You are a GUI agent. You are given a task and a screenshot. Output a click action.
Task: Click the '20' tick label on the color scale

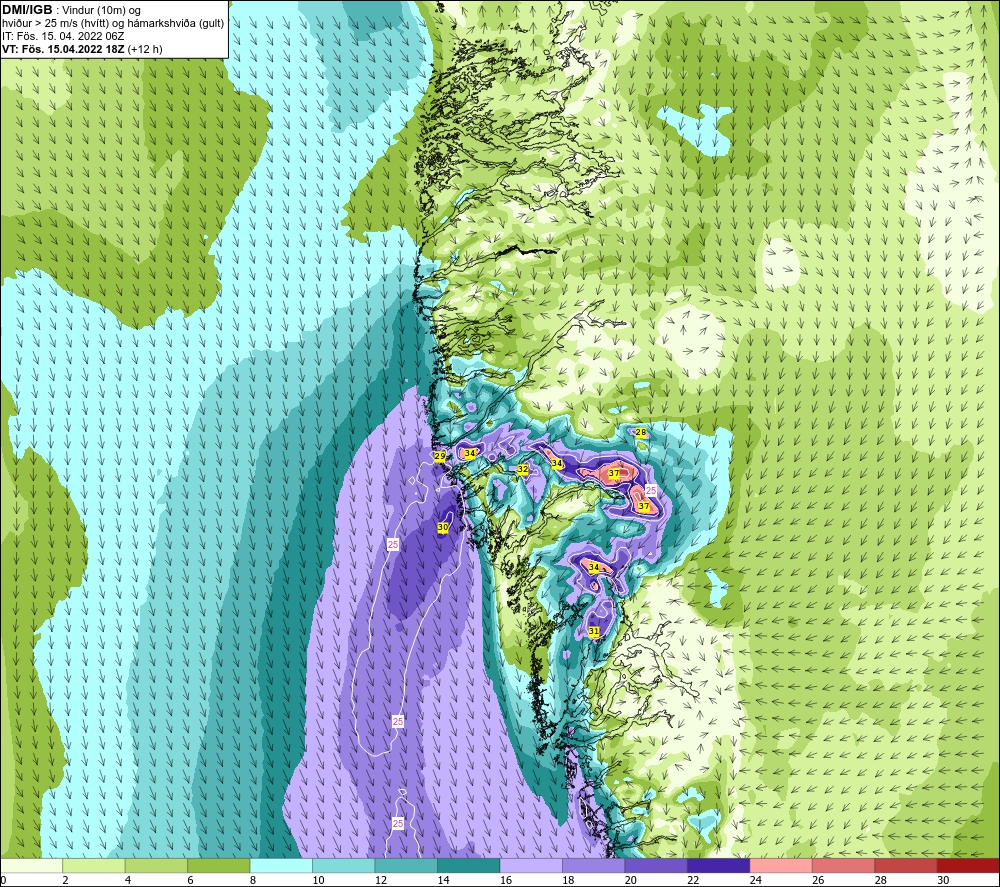(x=631, y=880)
